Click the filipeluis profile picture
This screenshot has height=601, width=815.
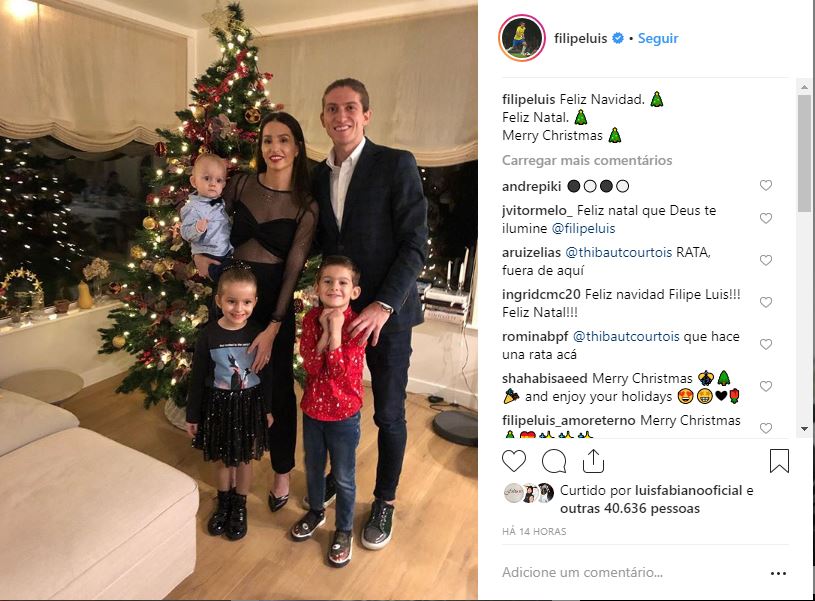point(522,38)
